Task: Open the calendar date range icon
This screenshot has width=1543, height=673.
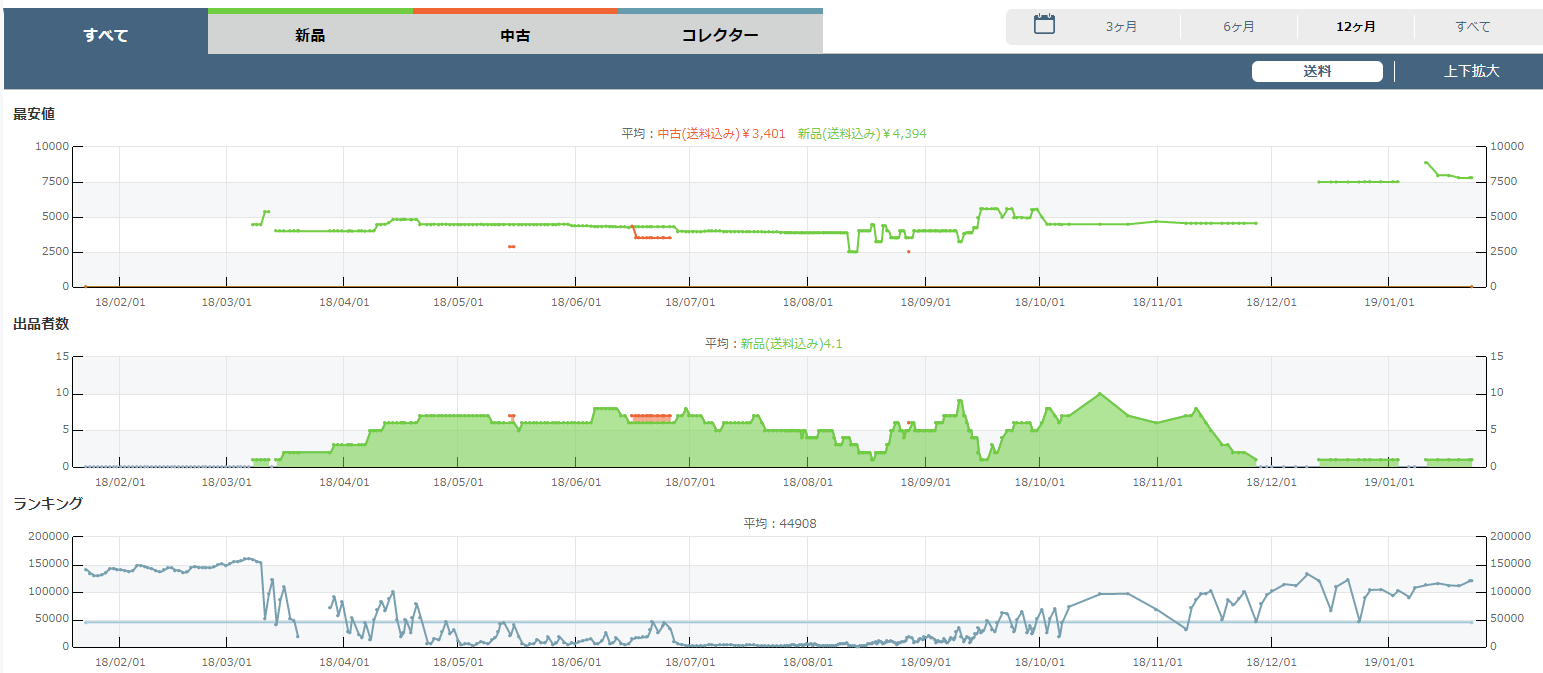Action: [1044, 25]
